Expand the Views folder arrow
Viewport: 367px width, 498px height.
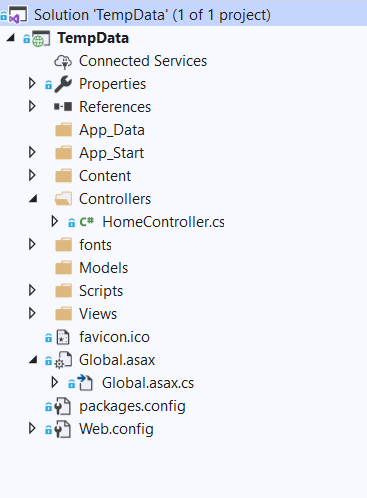click(x=32, y=314)
